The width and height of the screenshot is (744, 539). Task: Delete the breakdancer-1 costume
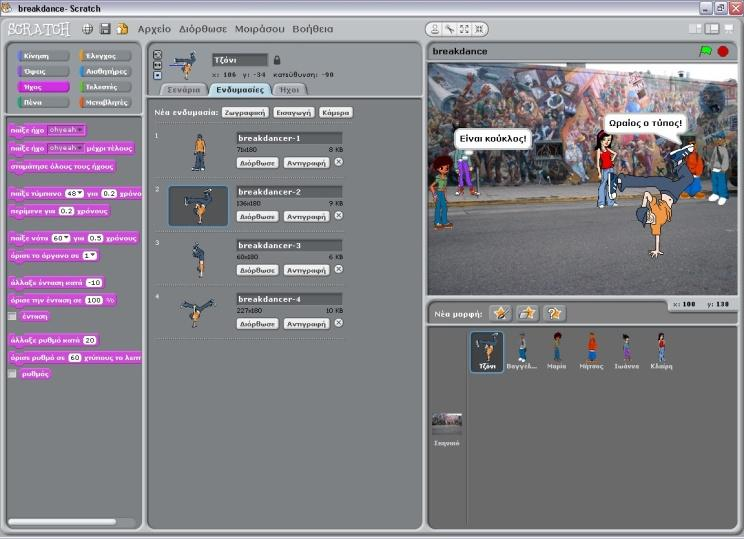pos(338,162)
